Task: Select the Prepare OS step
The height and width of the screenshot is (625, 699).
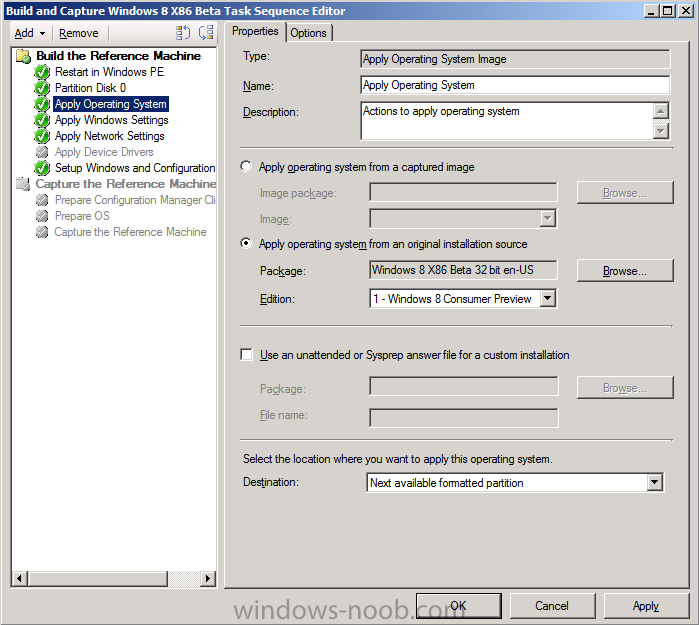Action: (x=82, y=216)
